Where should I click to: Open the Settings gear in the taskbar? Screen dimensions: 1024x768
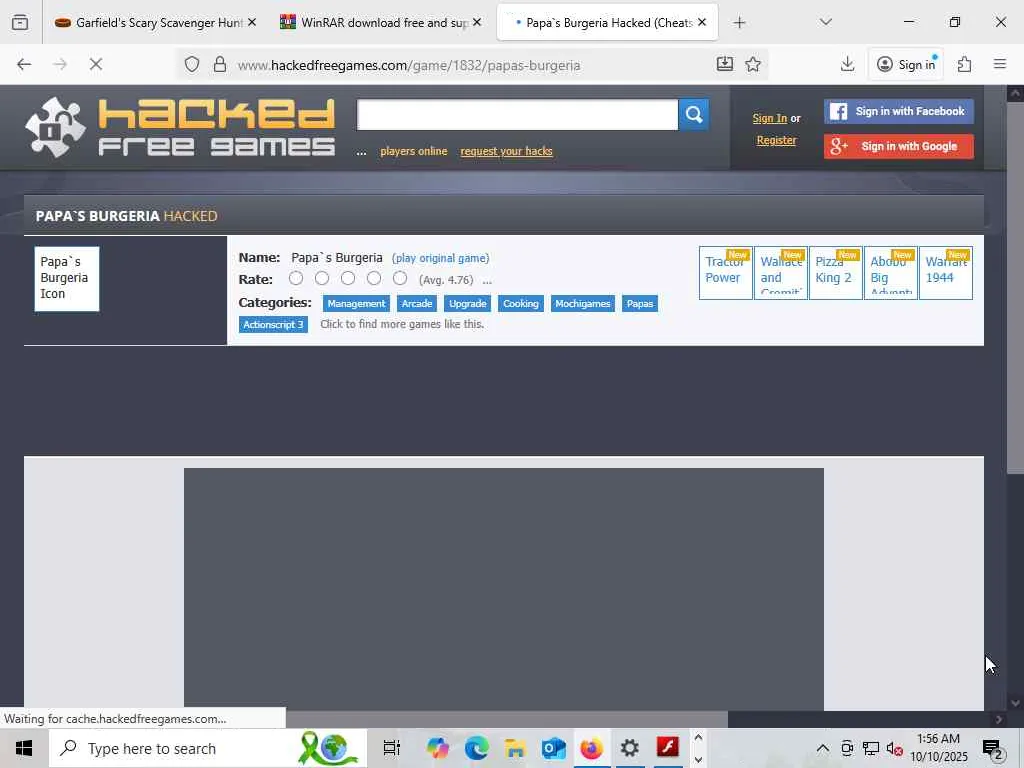[x=630, y=748]
